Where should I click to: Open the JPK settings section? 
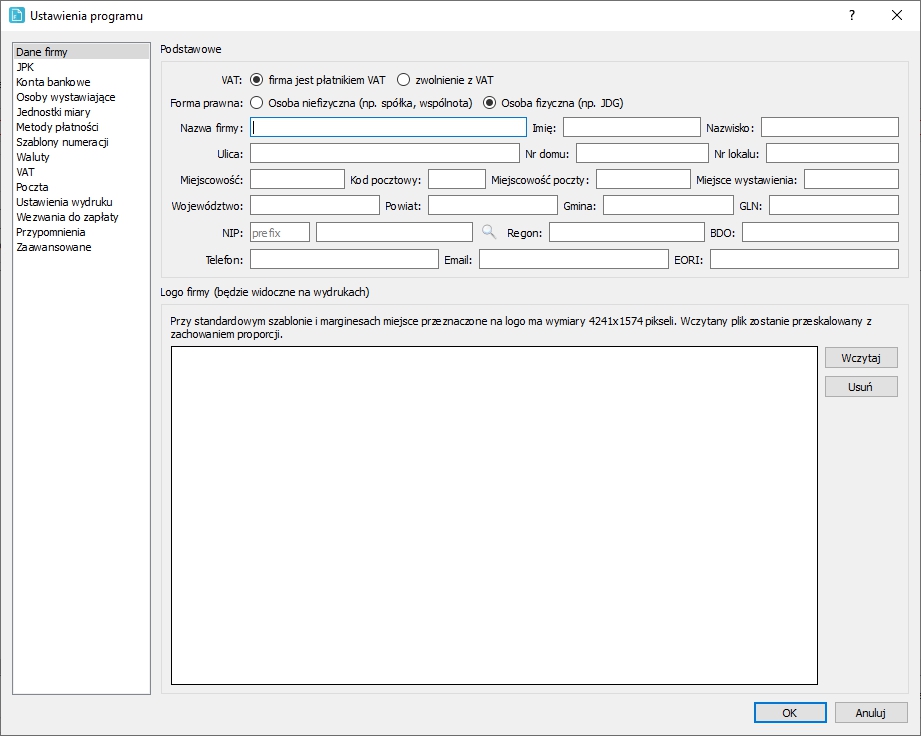click(25, 67)
